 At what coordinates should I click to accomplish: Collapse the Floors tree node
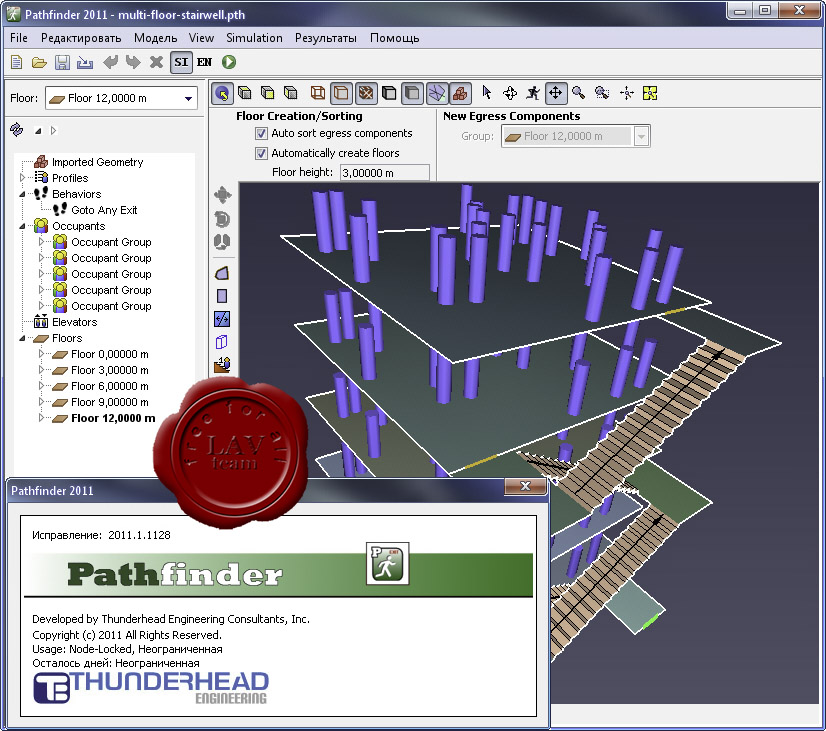coord(23,338)
